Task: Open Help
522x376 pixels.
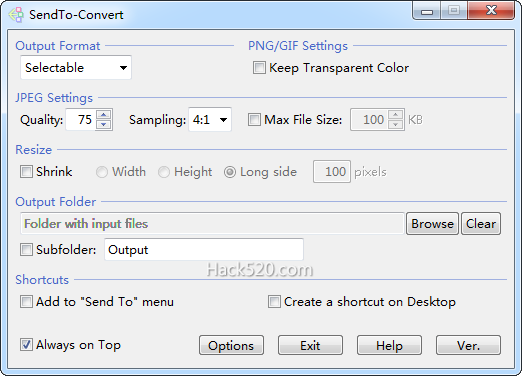Action: pyautogui.click(x=389, y=345)
